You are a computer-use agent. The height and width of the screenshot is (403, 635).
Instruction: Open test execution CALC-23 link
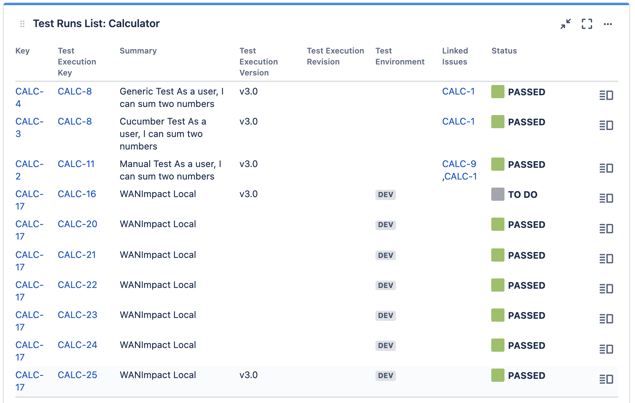point(77,315)
